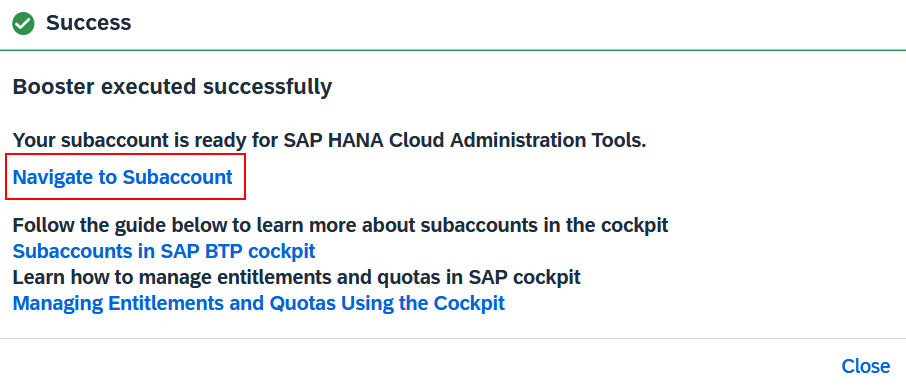906x389 pixels.
Task: Click SAP HANA Cloud Administration Tools text
Action: 465,140
